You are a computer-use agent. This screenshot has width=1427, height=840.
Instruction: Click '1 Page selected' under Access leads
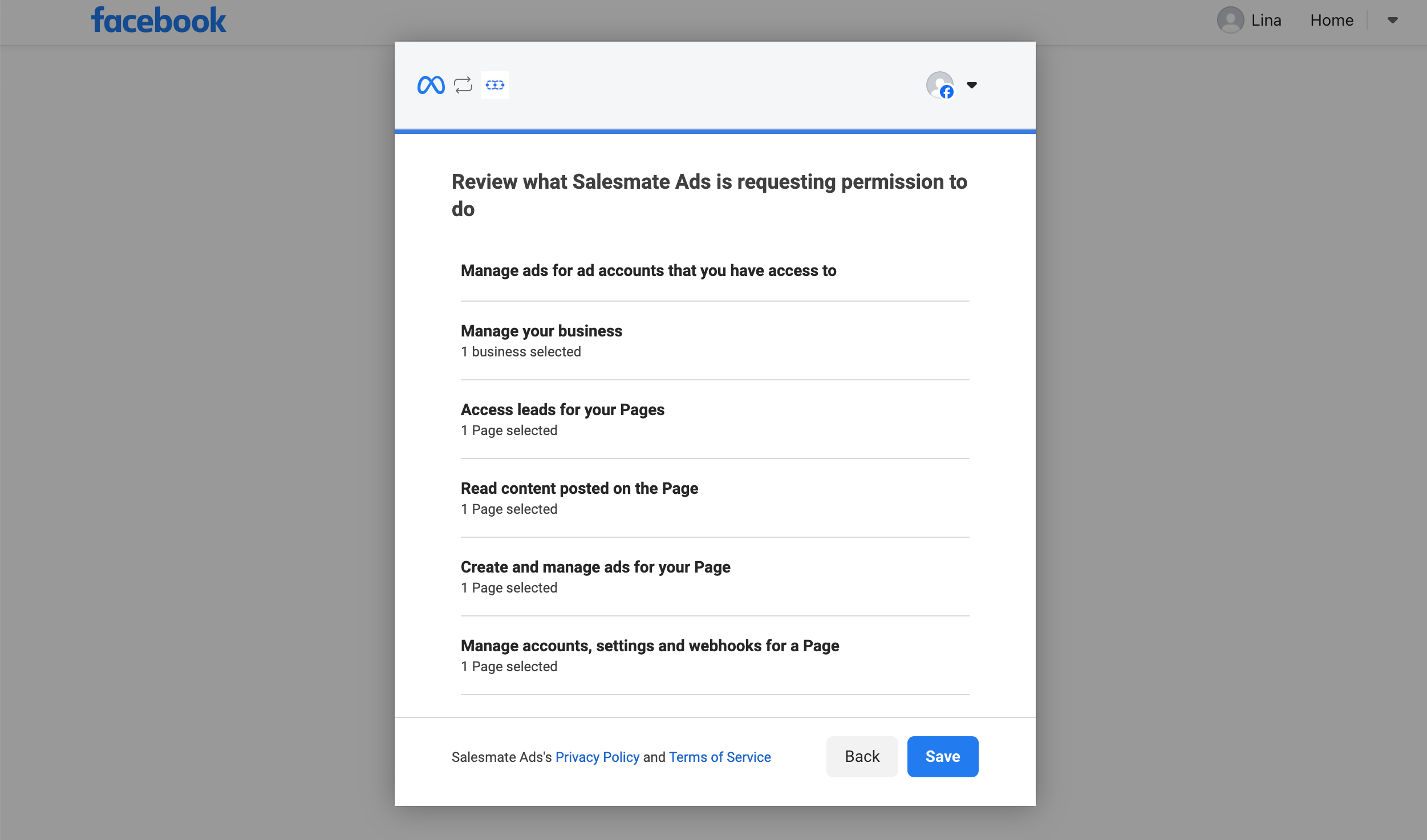[509, 431]
